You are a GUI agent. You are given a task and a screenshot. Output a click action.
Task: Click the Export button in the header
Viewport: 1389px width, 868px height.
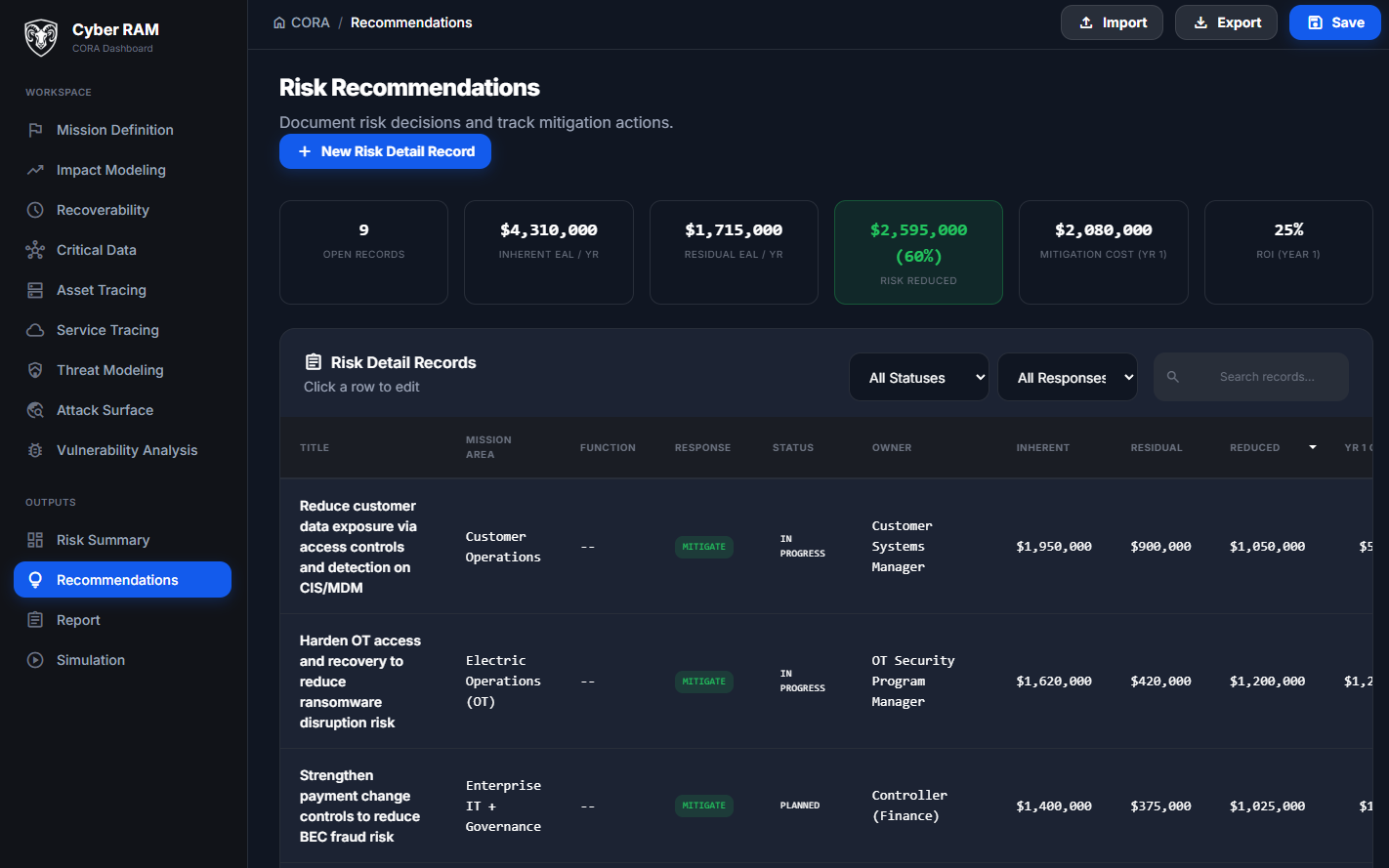(x=1226, y=21)
